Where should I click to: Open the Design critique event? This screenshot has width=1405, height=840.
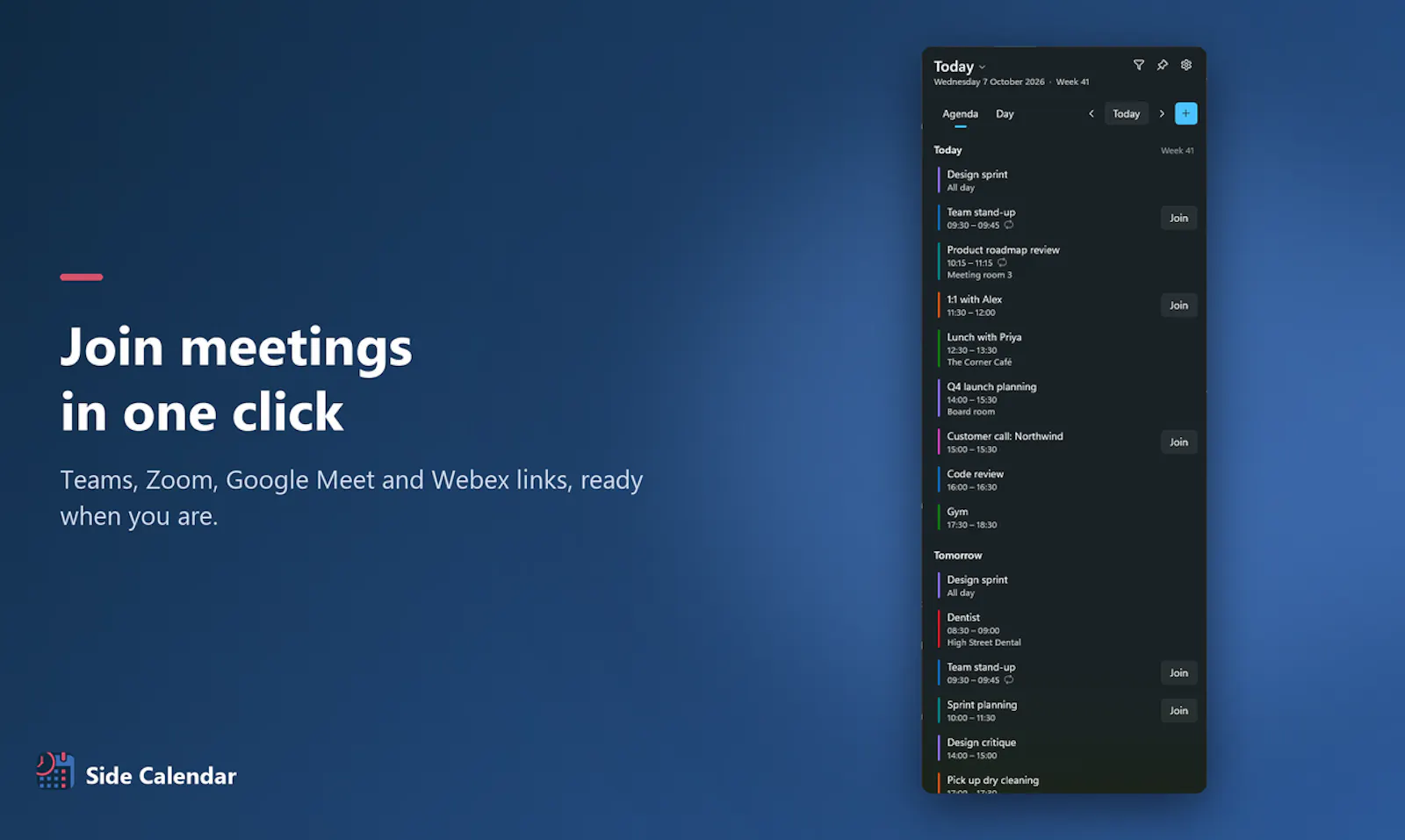[1064, 749]
